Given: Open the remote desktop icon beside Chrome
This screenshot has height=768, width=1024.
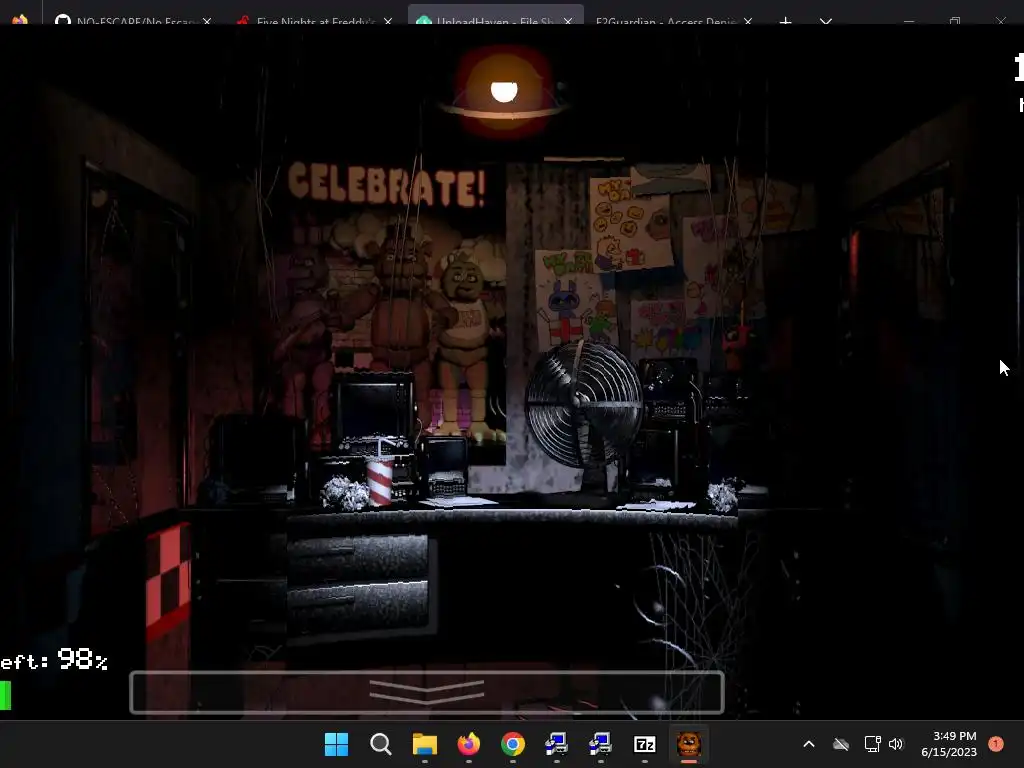Looking at the screenshot, I should pyautogui.click(x=556, y=744).
